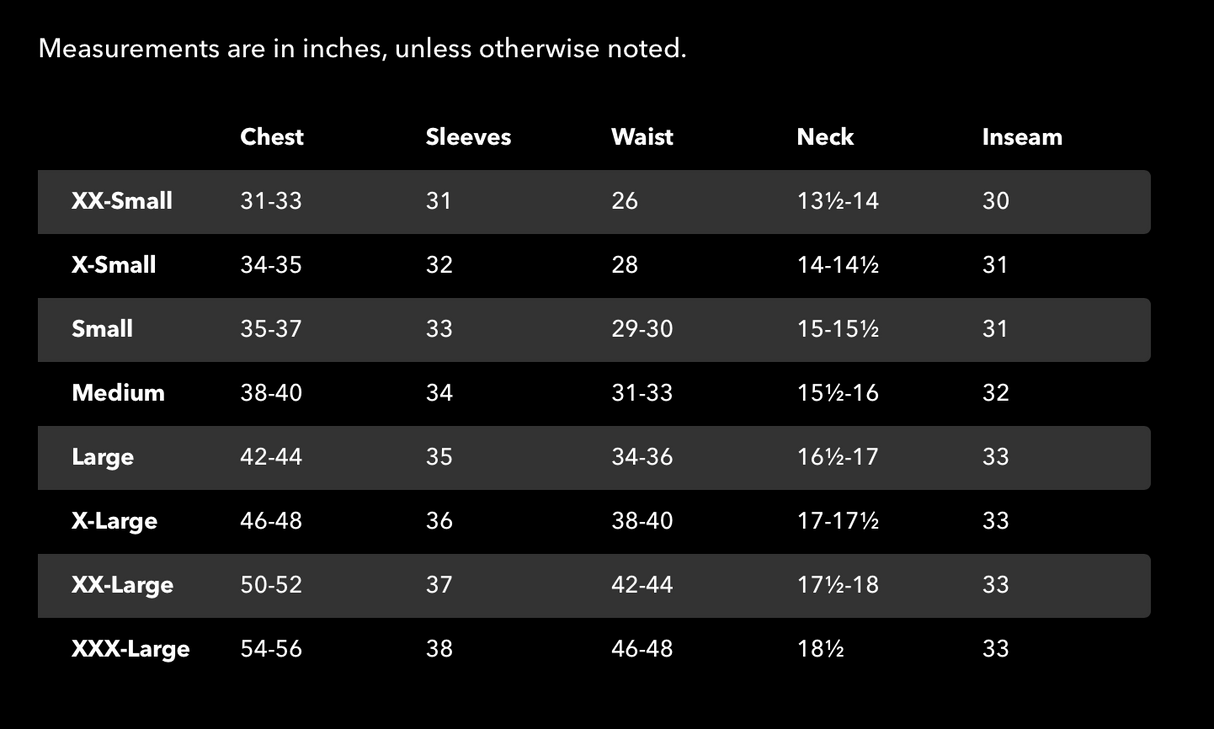Select the X-Small row label
This screenshot has height=729, width=1214.
(114, 265)
